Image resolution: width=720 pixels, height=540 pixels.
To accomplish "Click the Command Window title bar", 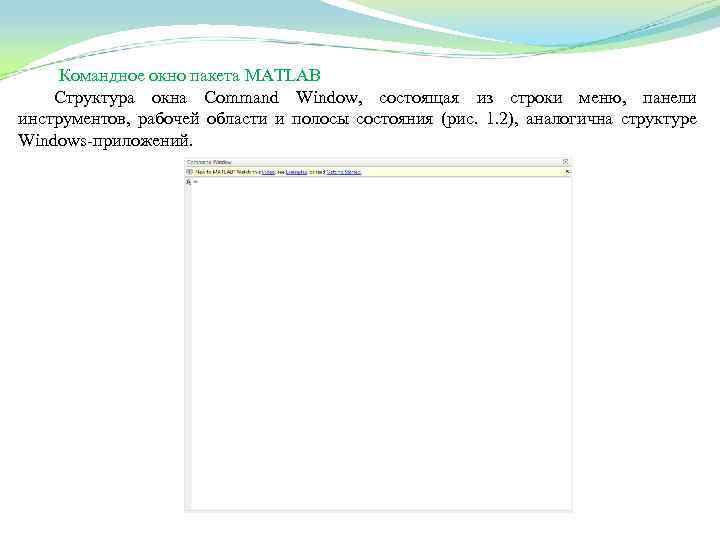I will tap(377, 162).
